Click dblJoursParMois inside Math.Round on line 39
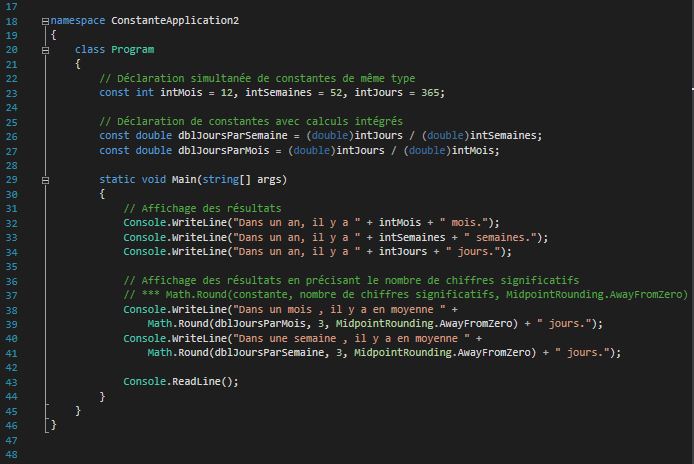Viewport: 694px width, 464px height. tap(260, 324)
